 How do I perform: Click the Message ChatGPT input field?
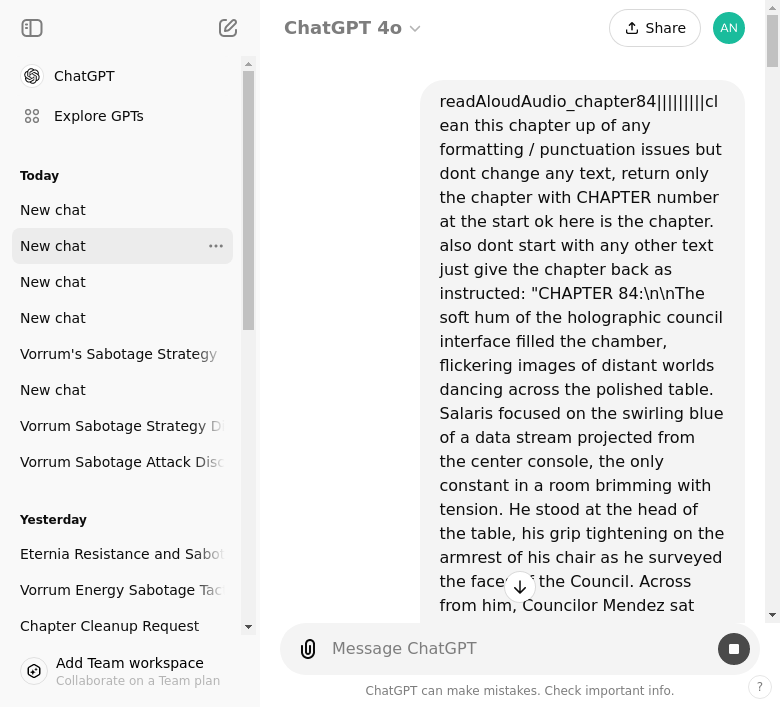[x=510, y=649]
